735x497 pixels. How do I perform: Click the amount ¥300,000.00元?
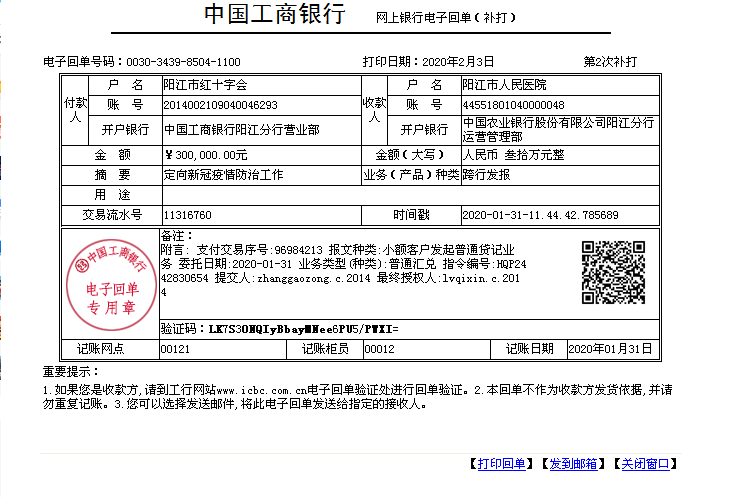205,155
